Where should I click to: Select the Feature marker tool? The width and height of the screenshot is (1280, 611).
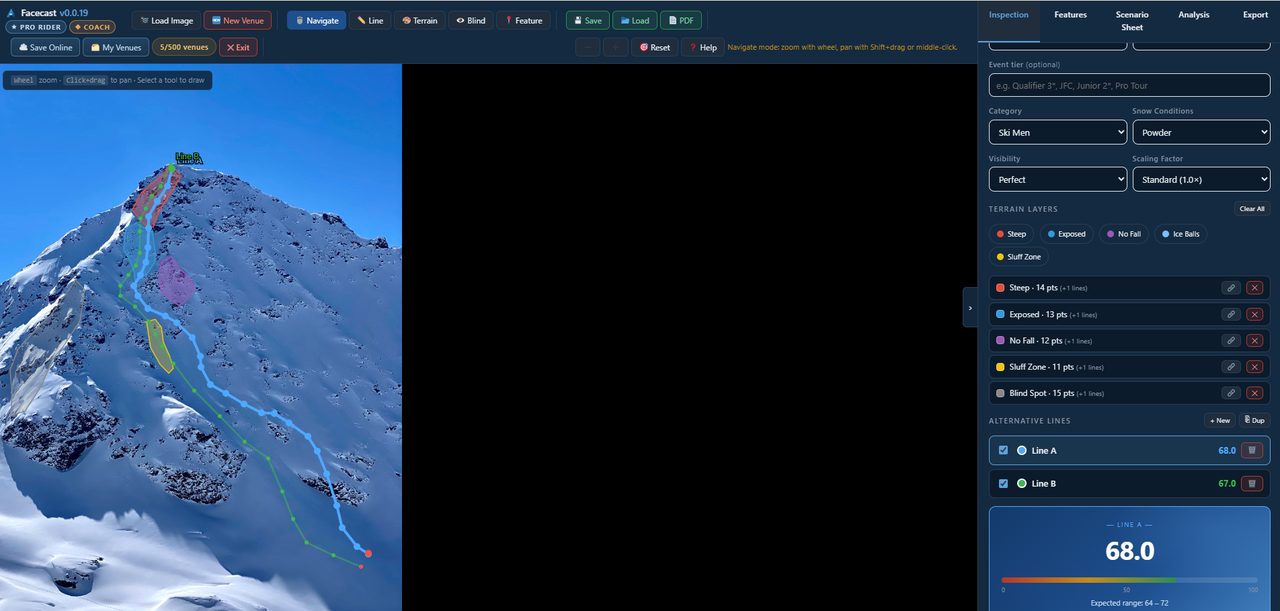click(x=523, y=20)
